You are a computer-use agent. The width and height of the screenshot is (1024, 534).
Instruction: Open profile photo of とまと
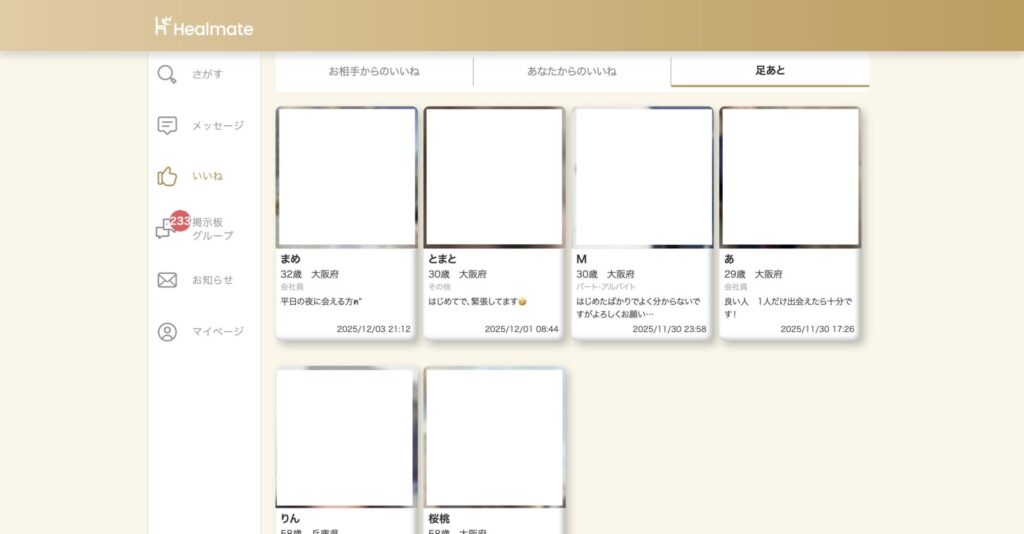495,177
